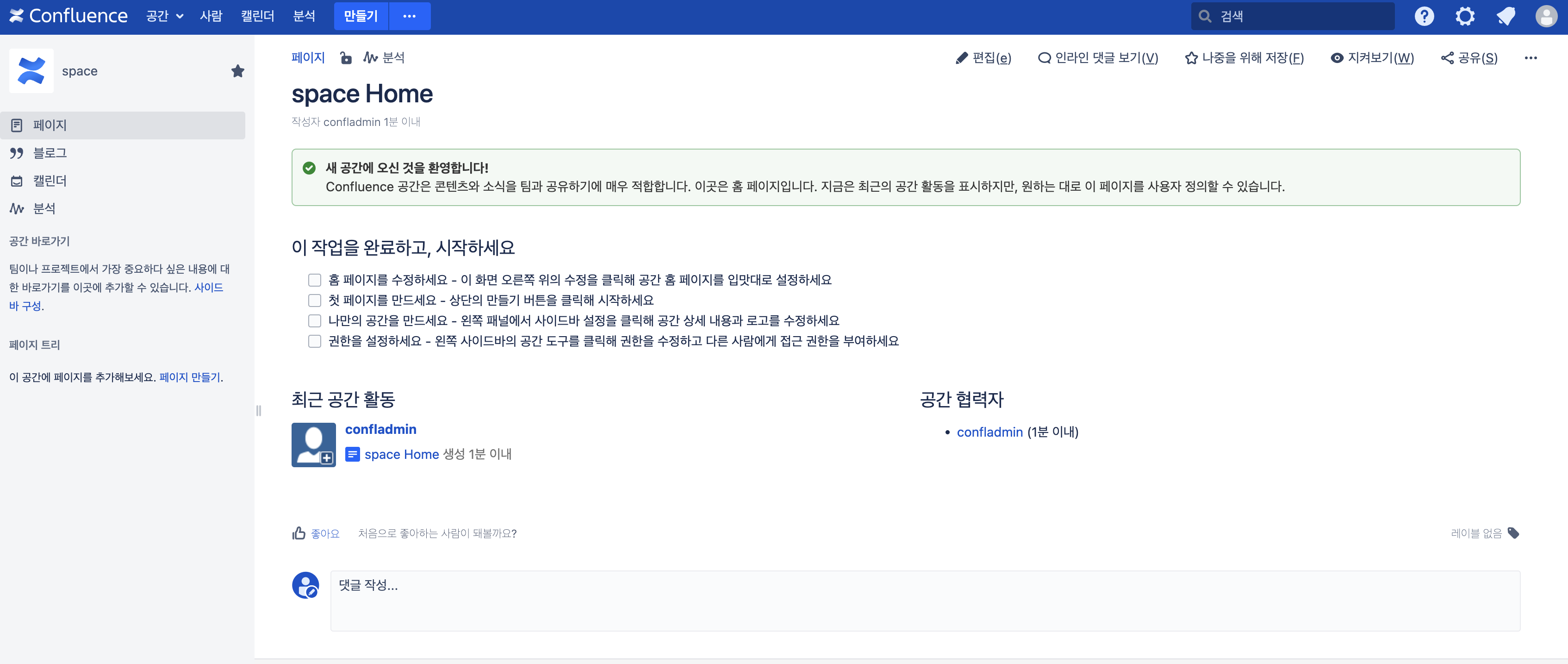
Task: Open the page more-actions ellipsis menu
Action: 1530,58
